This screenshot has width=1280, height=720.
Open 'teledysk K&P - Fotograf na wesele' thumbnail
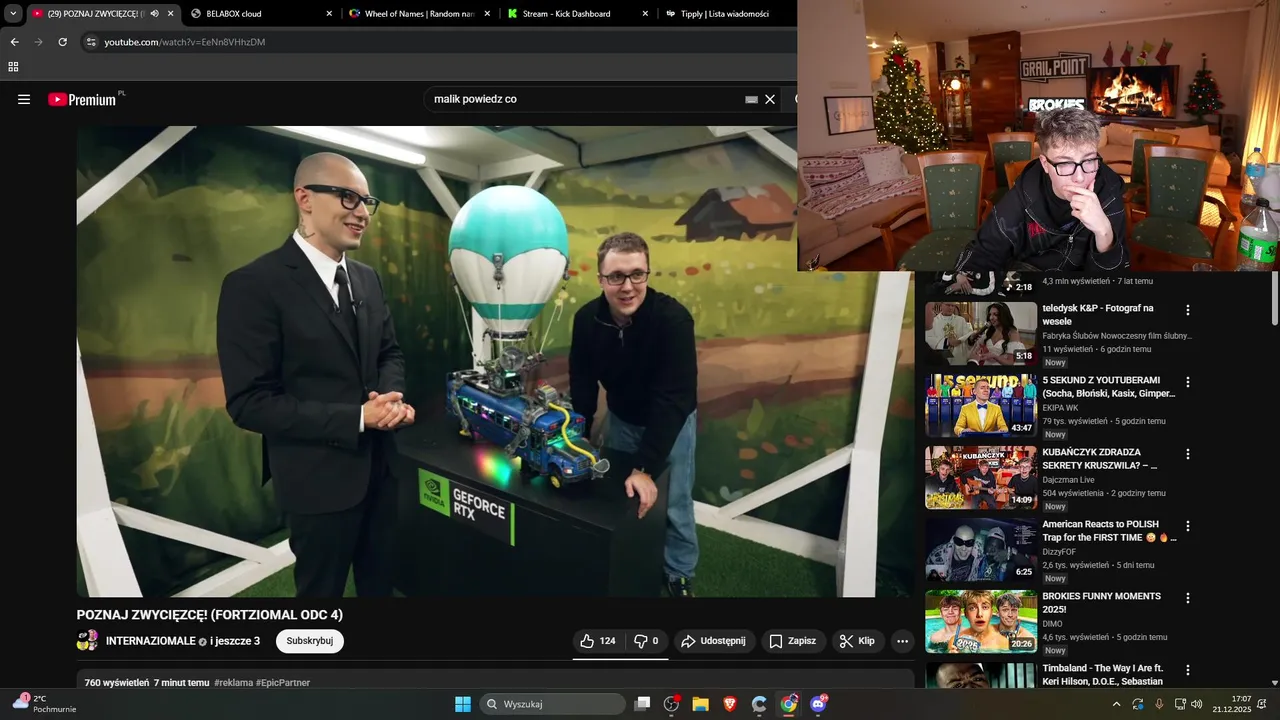(x=981, y=333)
